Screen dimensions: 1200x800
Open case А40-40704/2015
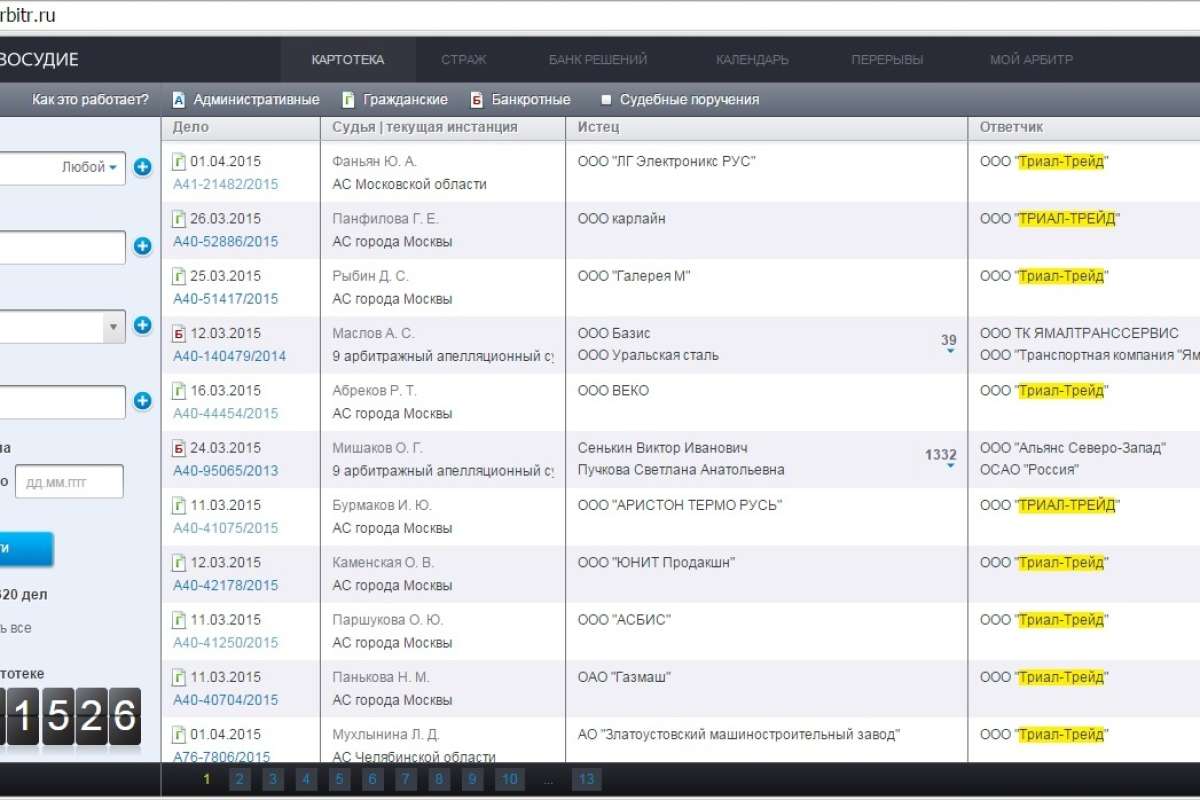pyautogui.click(x=226, y=699)
